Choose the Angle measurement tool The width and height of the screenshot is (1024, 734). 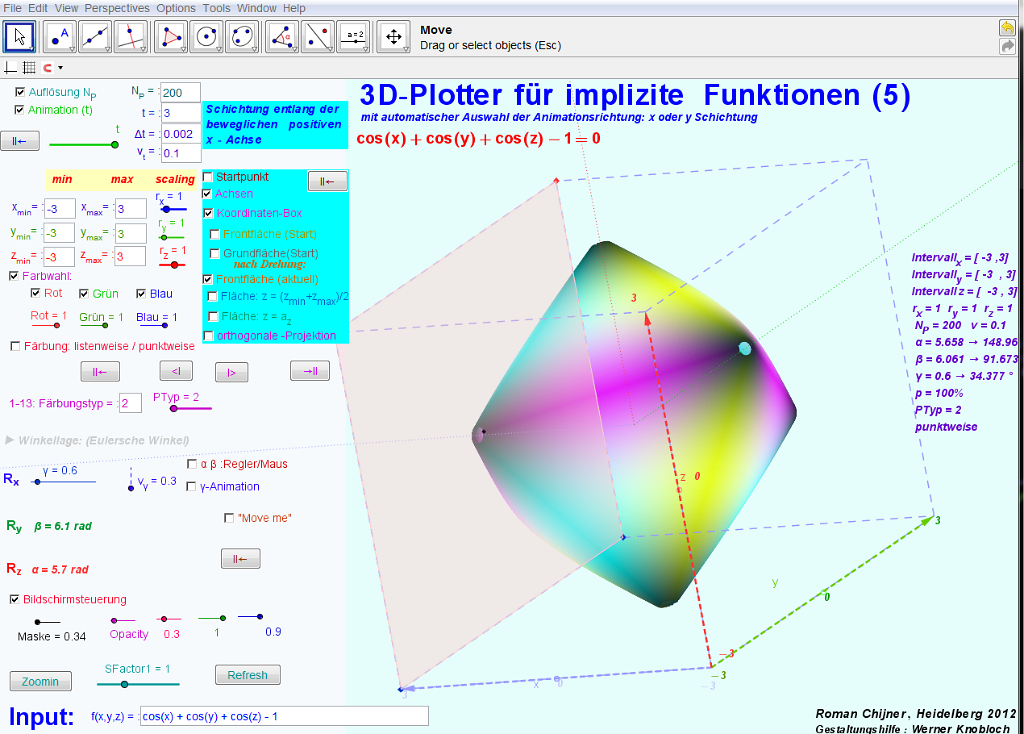tap(284, 37)
